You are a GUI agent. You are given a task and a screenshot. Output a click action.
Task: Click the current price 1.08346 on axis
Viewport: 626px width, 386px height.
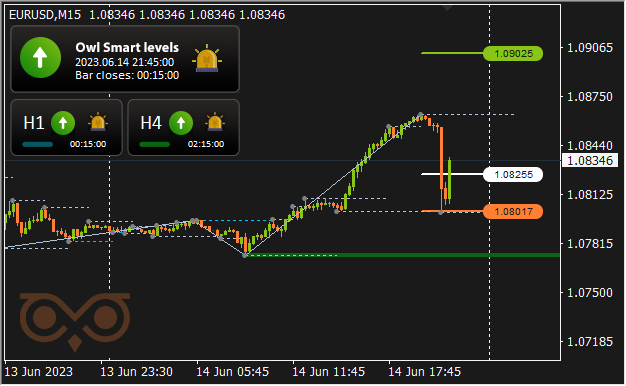click(x=590, y=161)
